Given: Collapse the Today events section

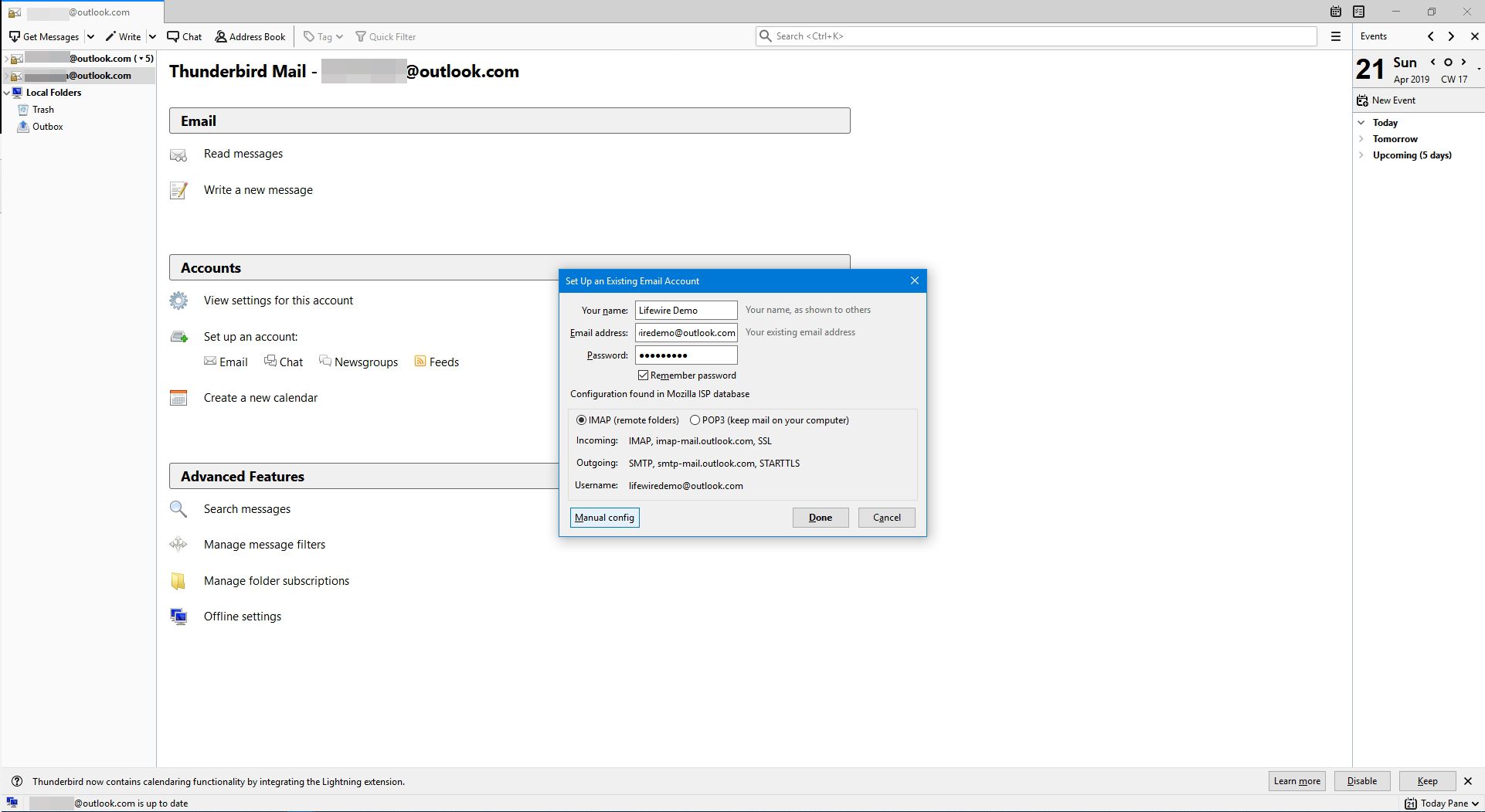Looking at the screenshot, I should 1361,123.
